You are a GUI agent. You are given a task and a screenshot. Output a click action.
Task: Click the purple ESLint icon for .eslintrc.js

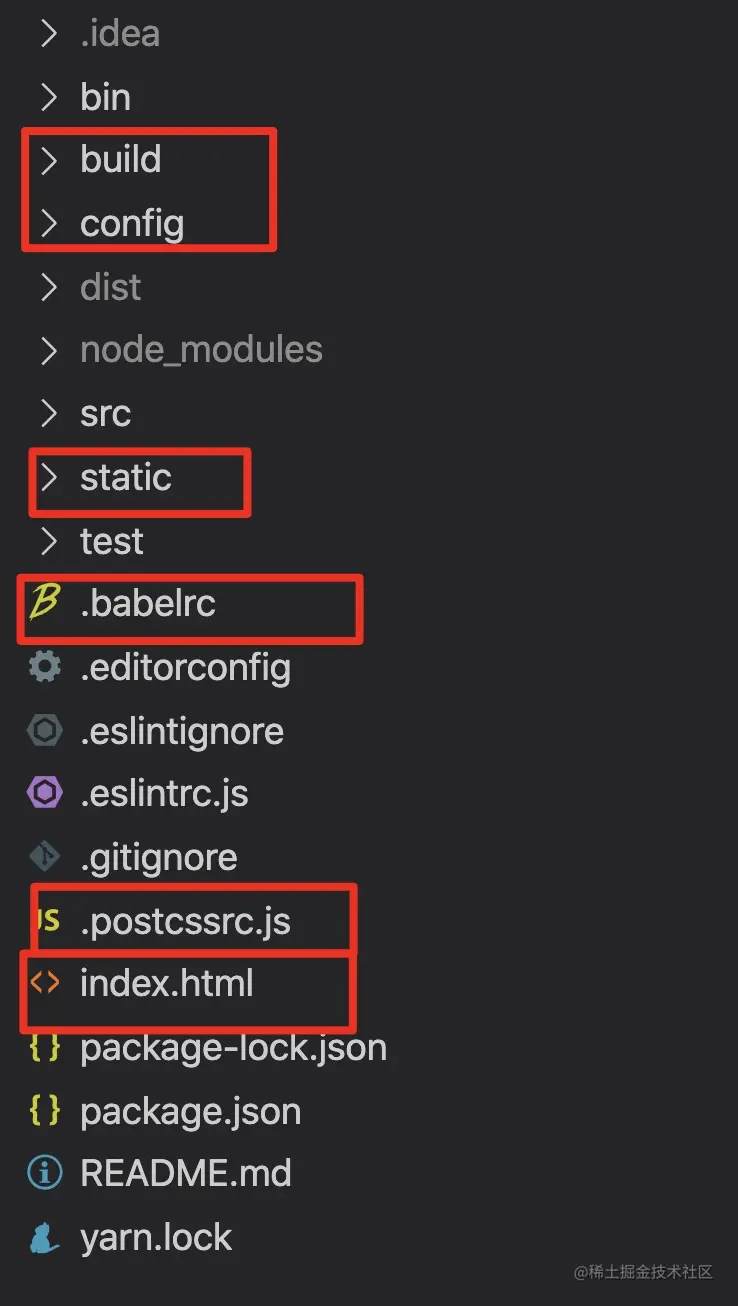44,794
